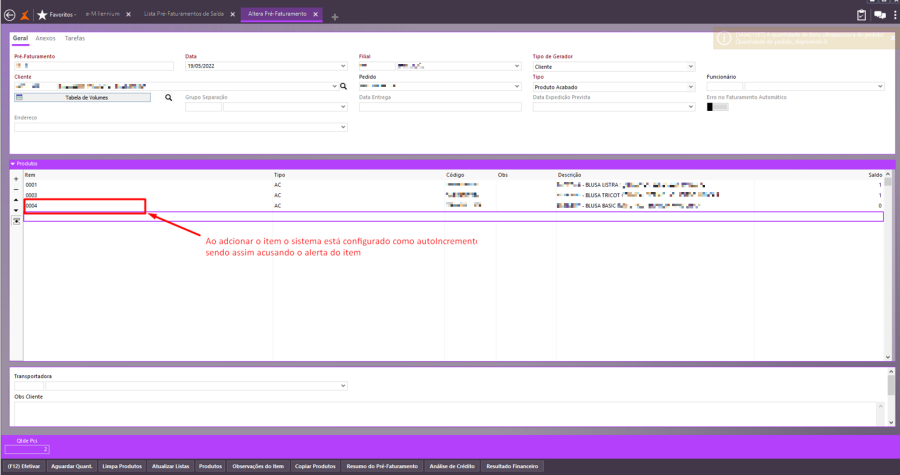Image resolution: width=900 pixels, height=475 pixels.
Task: Select the Altera Pré-Faturamento tab
Action: pos(277,14)
